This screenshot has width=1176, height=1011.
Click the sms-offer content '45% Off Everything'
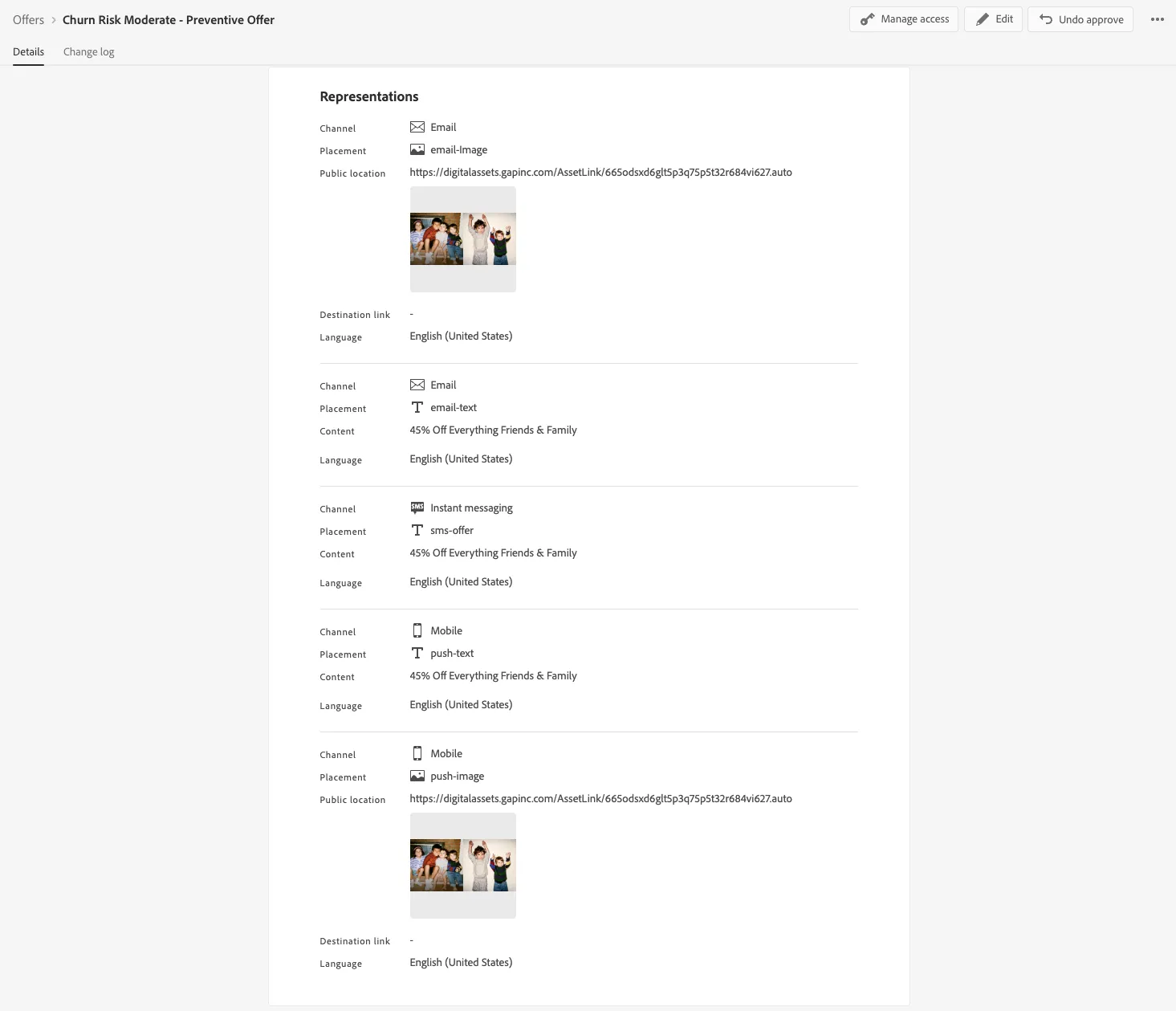[x=493, y=553]
